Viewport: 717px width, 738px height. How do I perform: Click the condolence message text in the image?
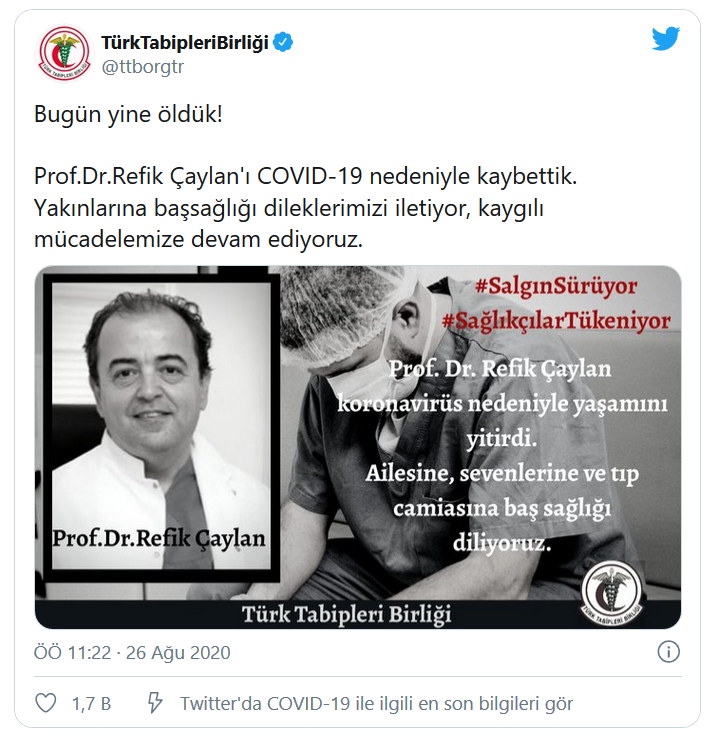502,456
